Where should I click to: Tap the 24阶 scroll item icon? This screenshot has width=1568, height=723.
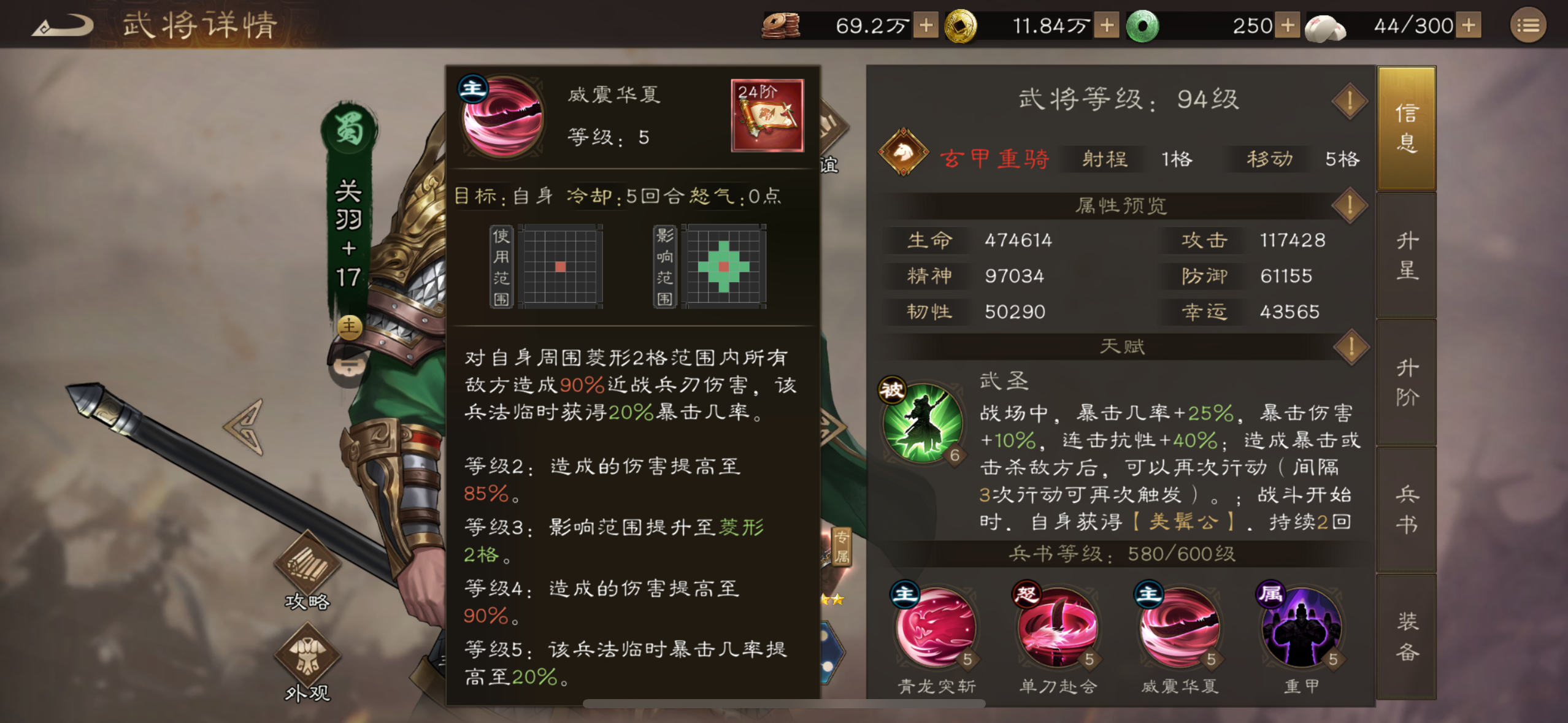tap(767, 115)
